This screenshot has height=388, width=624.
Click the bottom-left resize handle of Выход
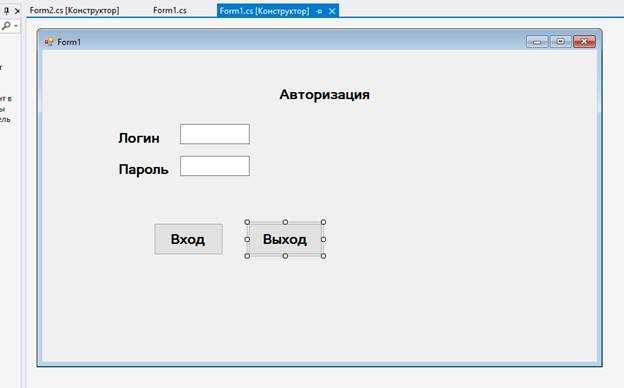pyautogui.click(x=247, y=256)
